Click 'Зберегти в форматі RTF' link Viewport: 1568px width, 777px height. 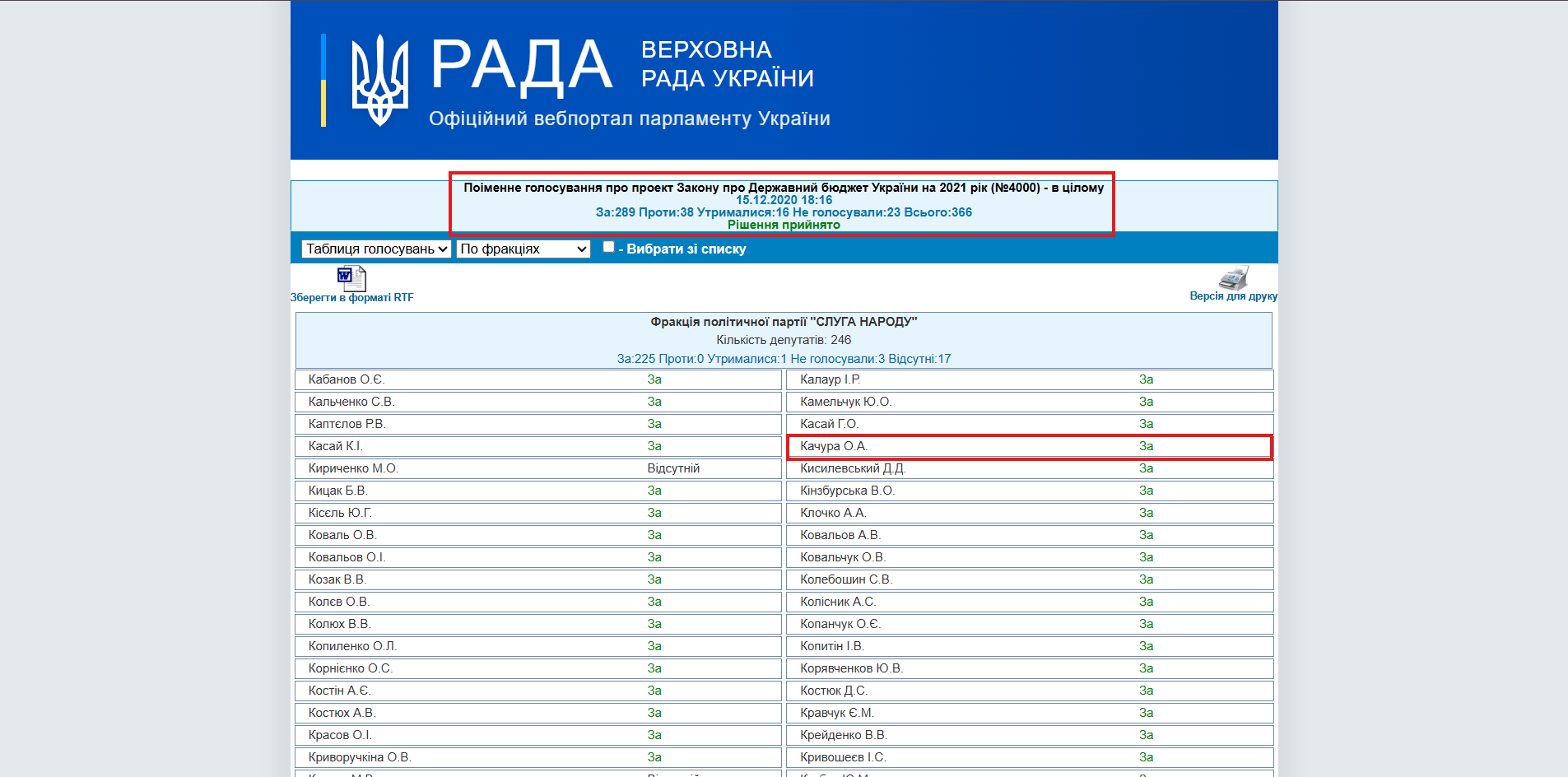click(352, 297)
